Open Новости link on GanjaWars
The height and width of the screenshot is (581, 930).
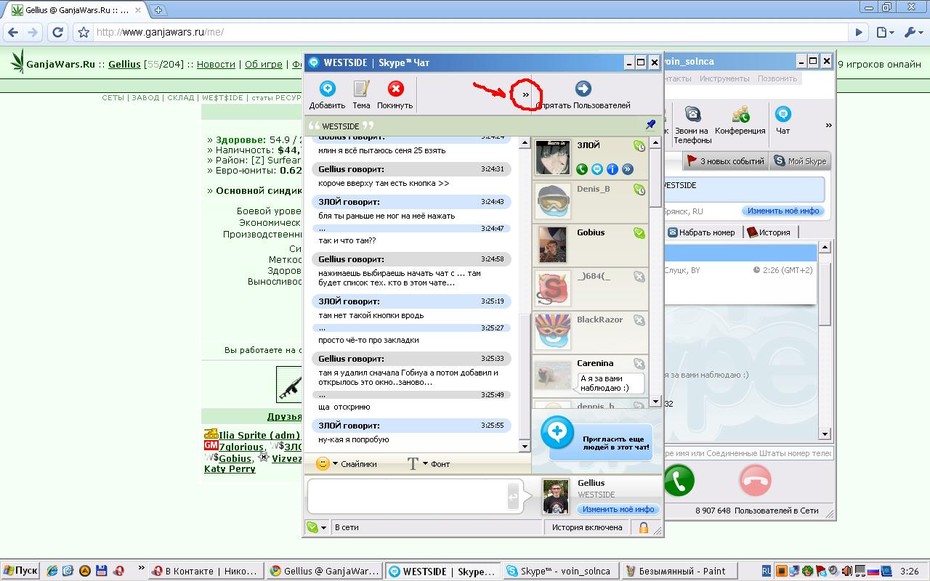pos(216,64)
